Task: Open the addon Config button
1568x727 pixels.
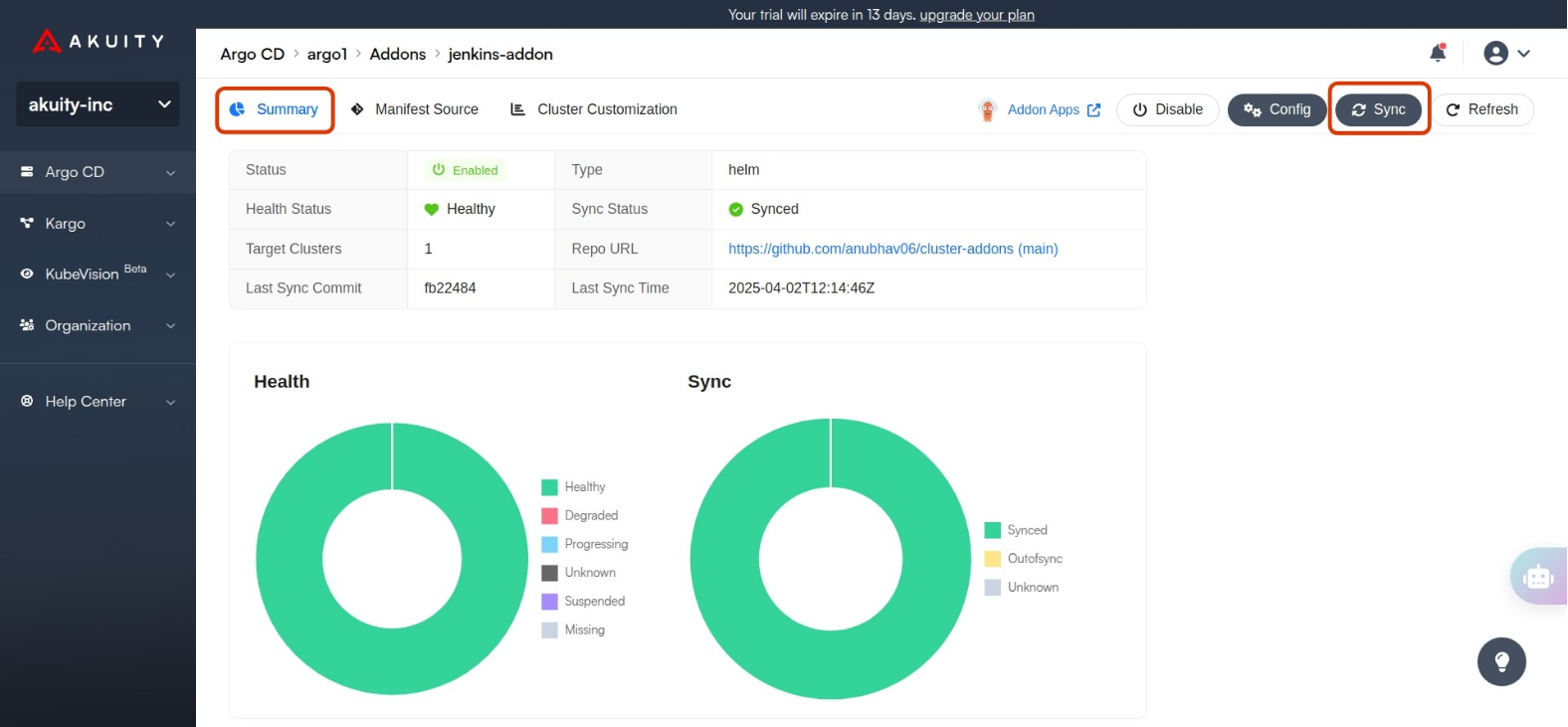Action: click(x=1277, y=109)
